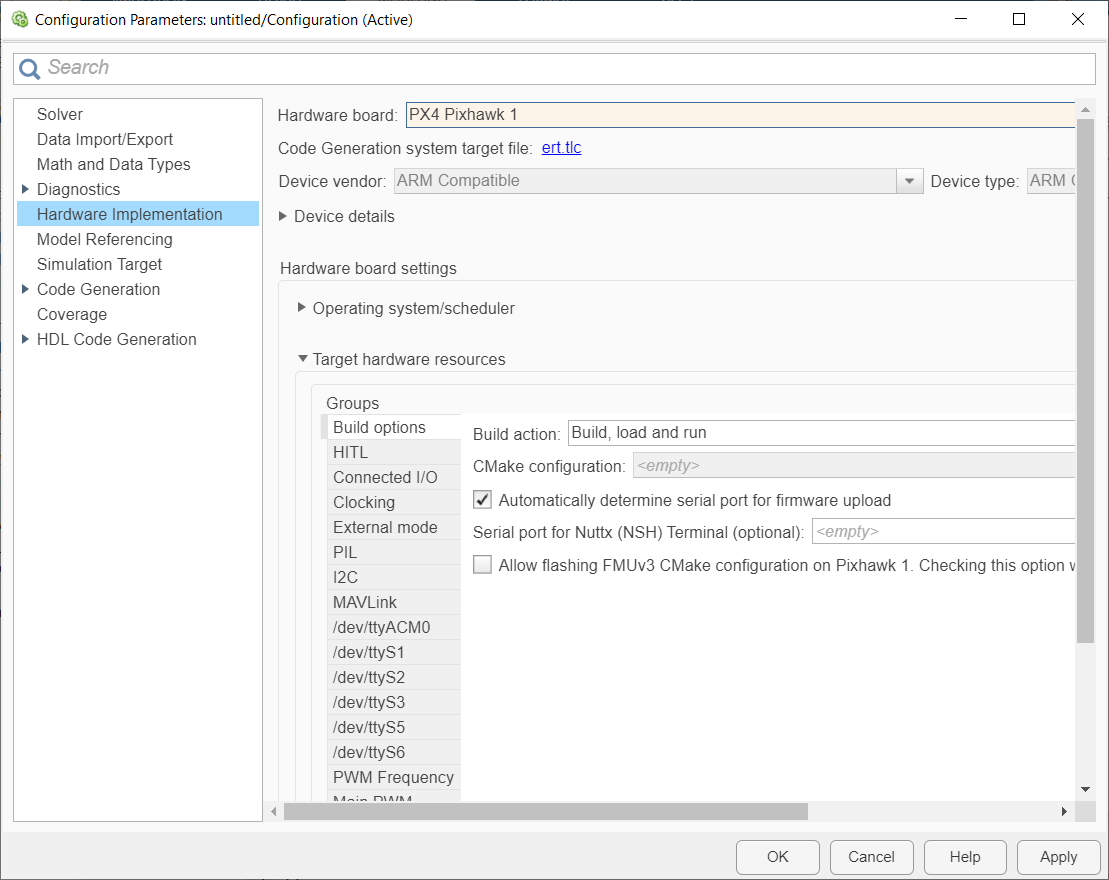
Task: Select the PWM Frequency group
Action: (394, 777)
